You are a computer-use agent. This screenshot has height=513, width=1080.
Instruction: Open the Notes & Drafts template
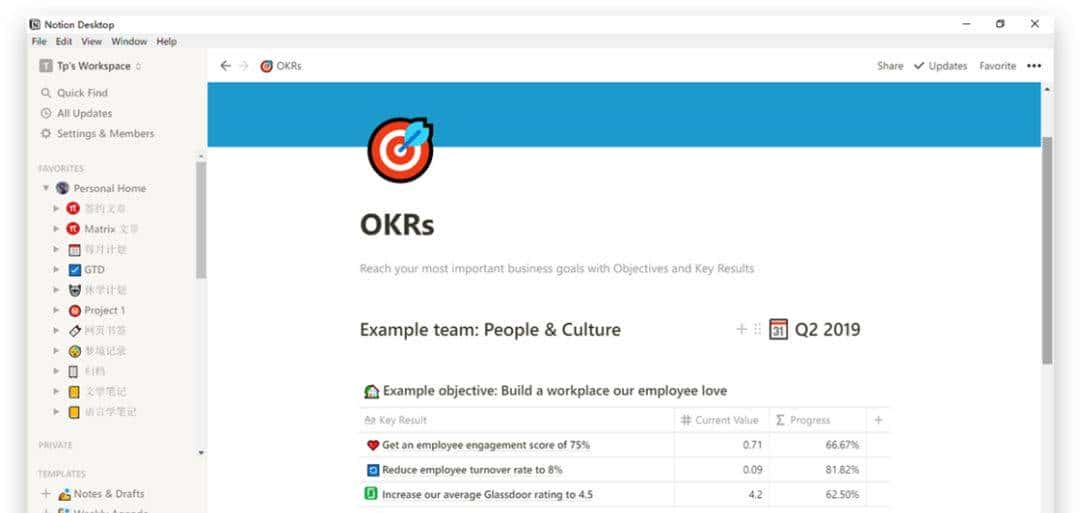click(x=110, y=494)
